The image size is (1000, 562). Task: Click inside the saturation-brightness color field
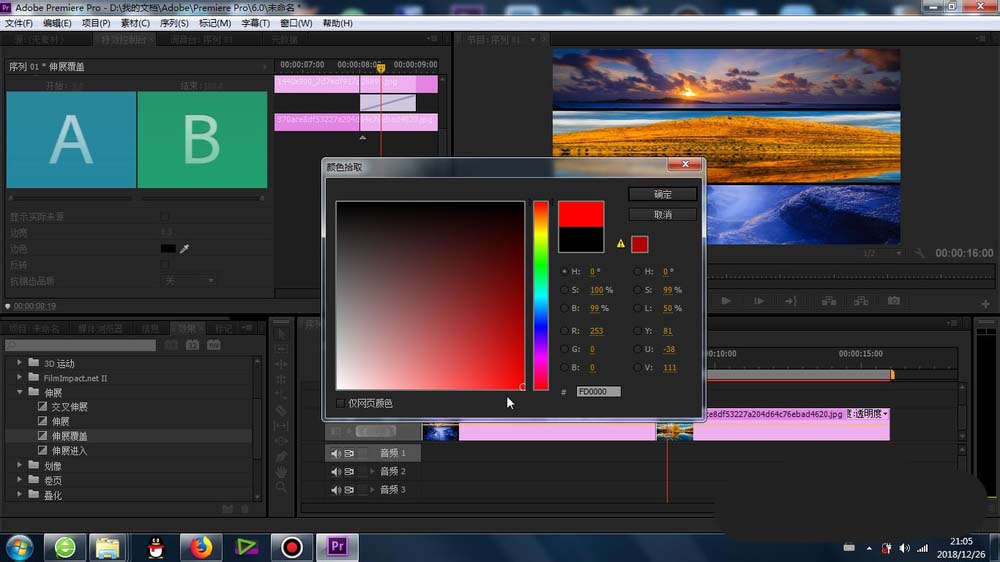pyautogui.click(x=430, y=295)
